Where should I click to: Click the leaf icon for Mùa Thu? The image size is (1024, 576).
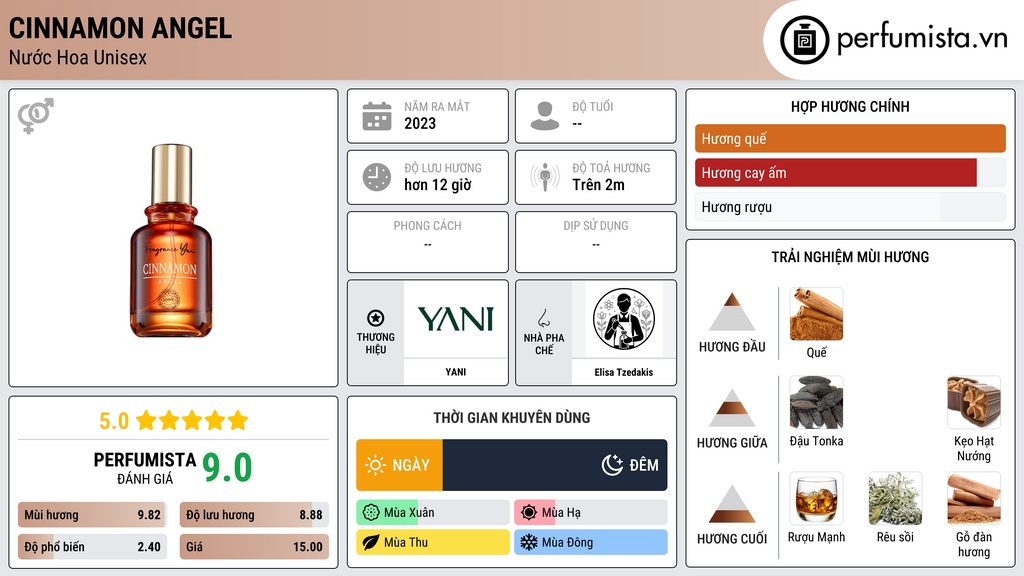click(x=371, y=542)
